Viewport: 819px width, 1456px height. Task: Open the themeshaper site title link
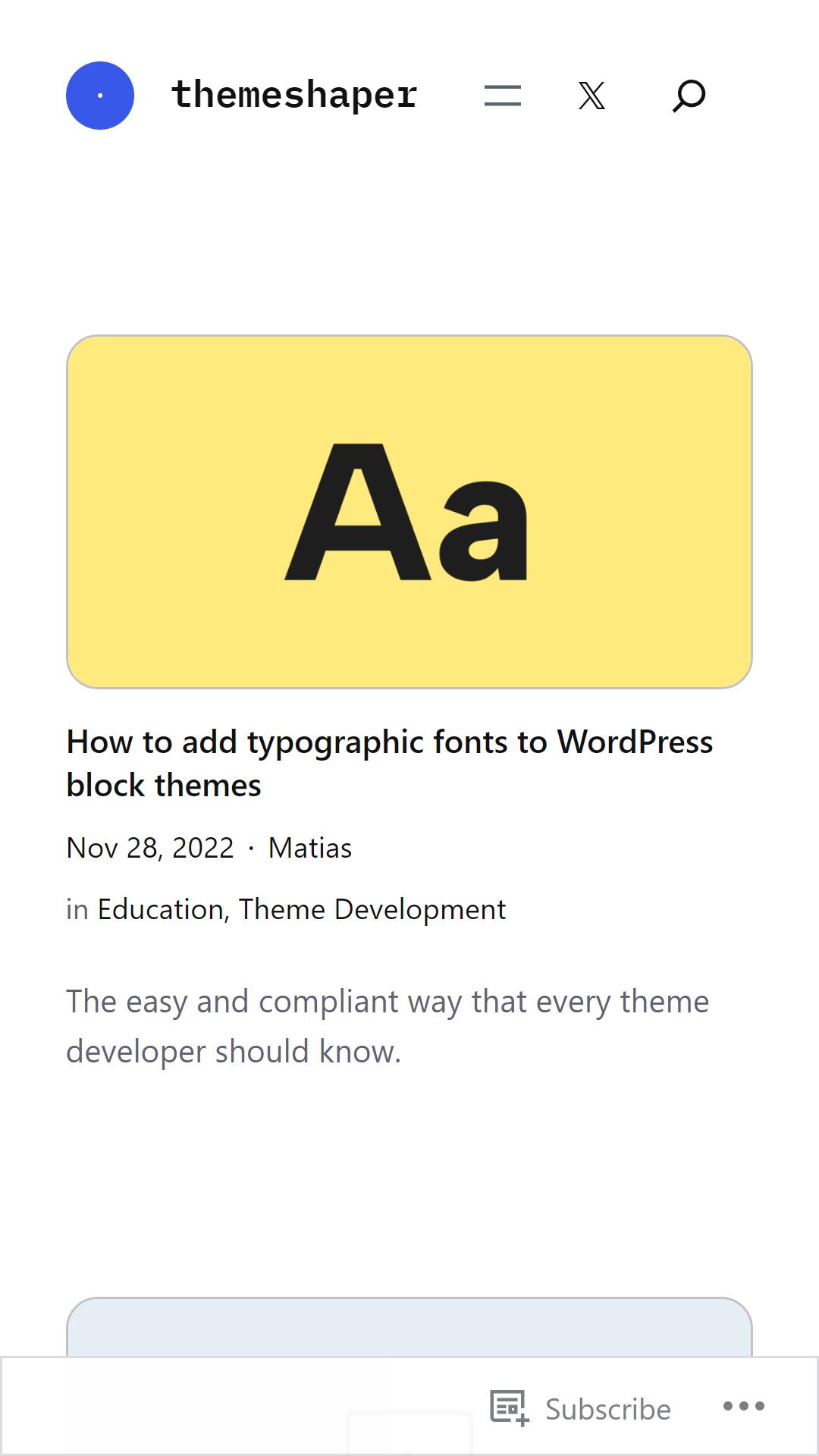[x=294, y=96]
